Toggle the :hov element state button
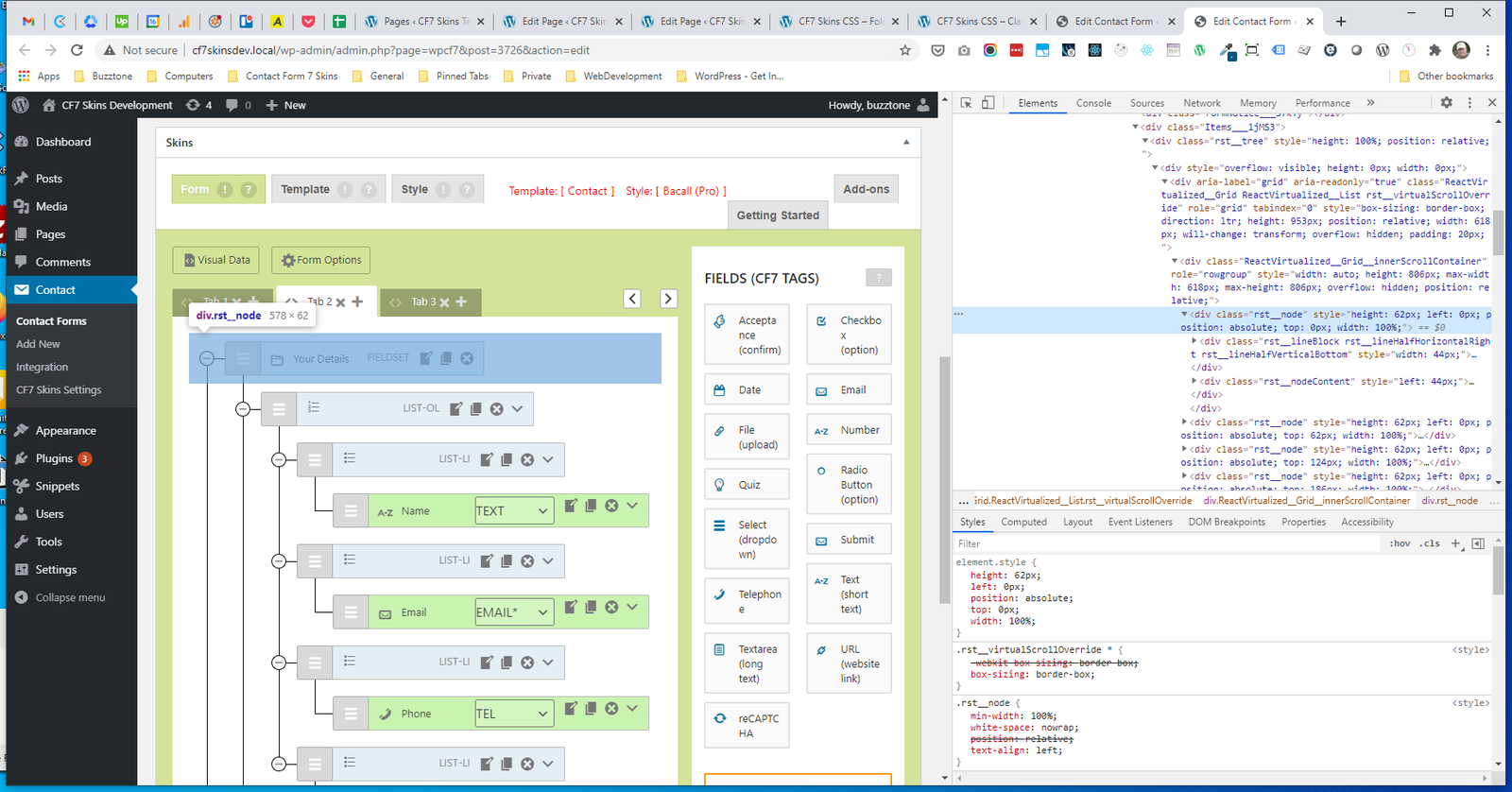This screenshot has height=792, width=1512. (x=1400, y=543)
